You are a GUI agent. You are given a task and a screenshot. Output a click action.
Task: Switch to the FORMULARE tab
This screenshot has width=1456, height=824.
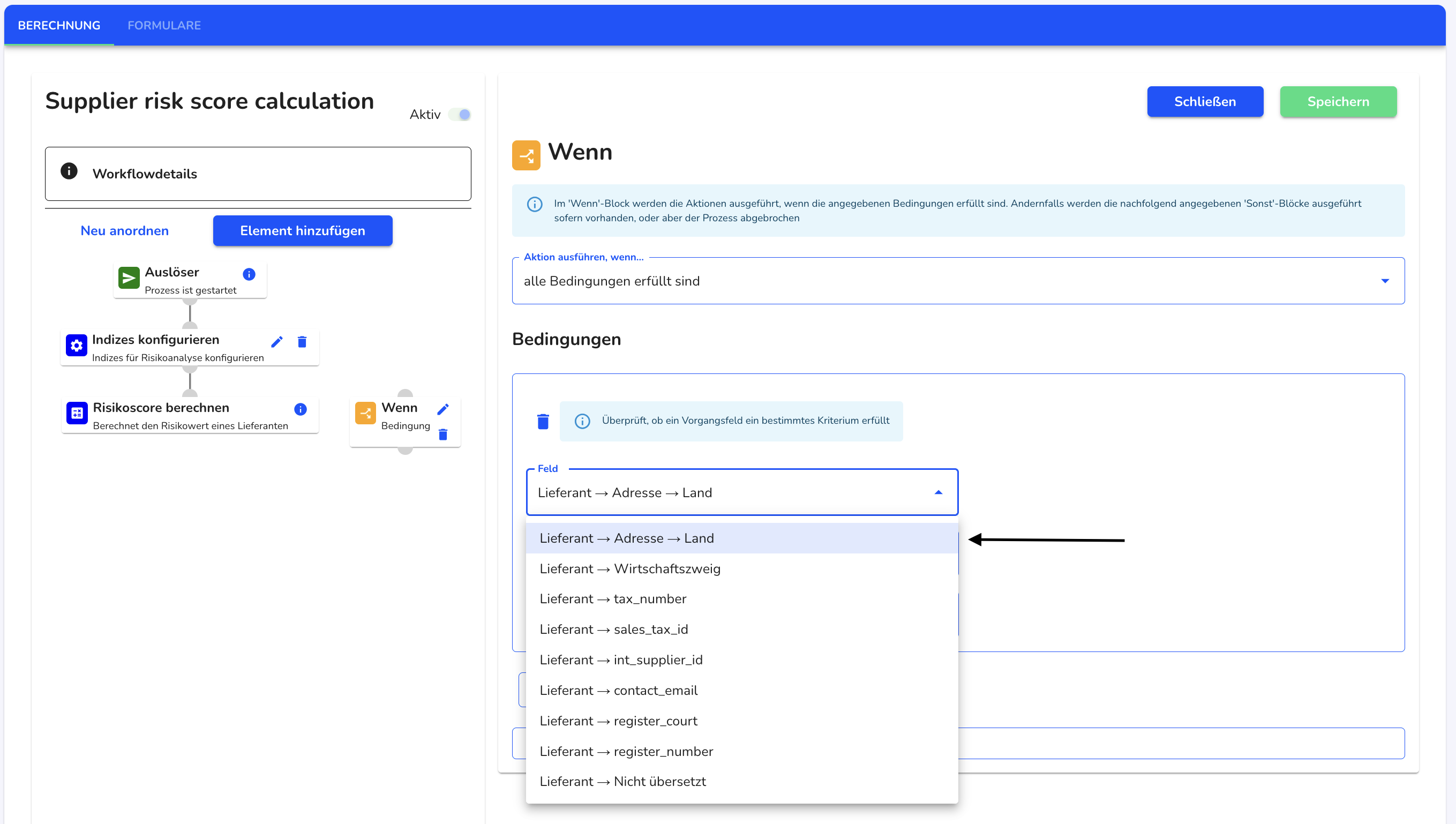[x=164, y=26]
